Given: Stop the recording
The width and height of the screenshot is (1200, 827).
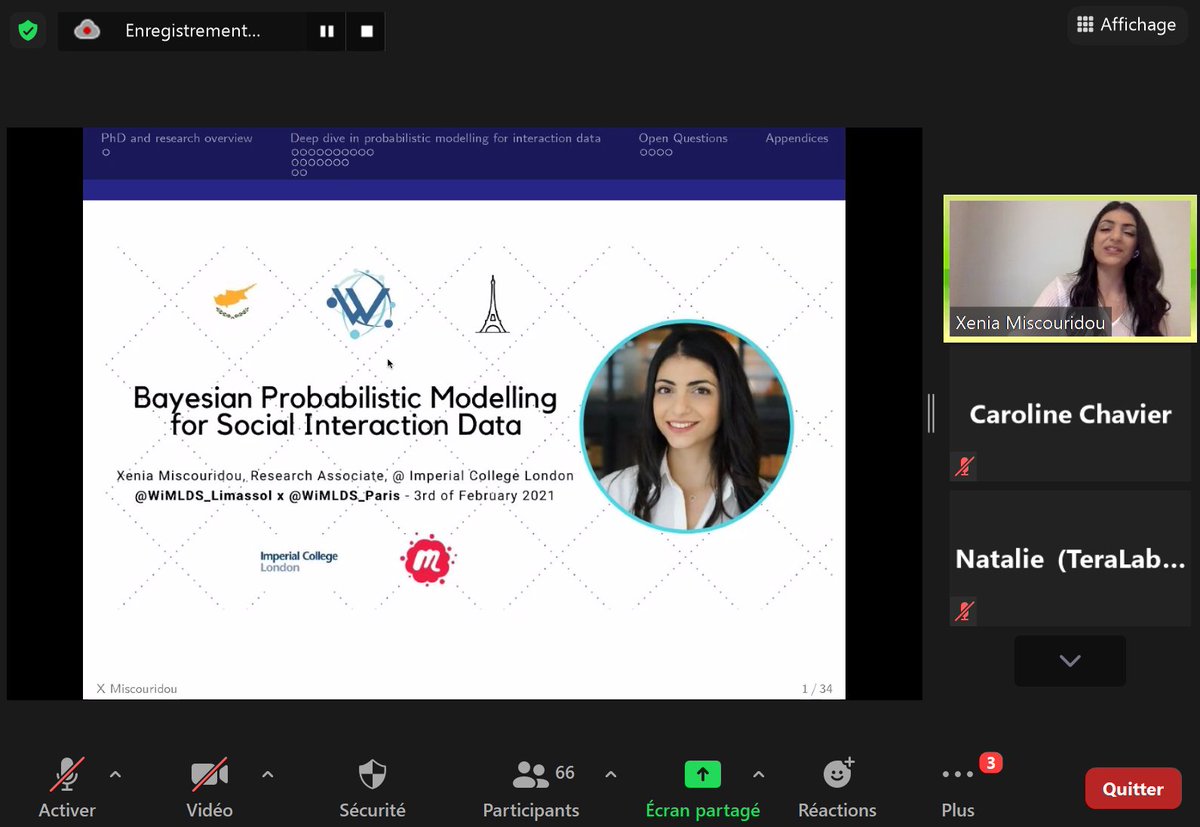Looking at the screenshot, I should click(366, 31).
